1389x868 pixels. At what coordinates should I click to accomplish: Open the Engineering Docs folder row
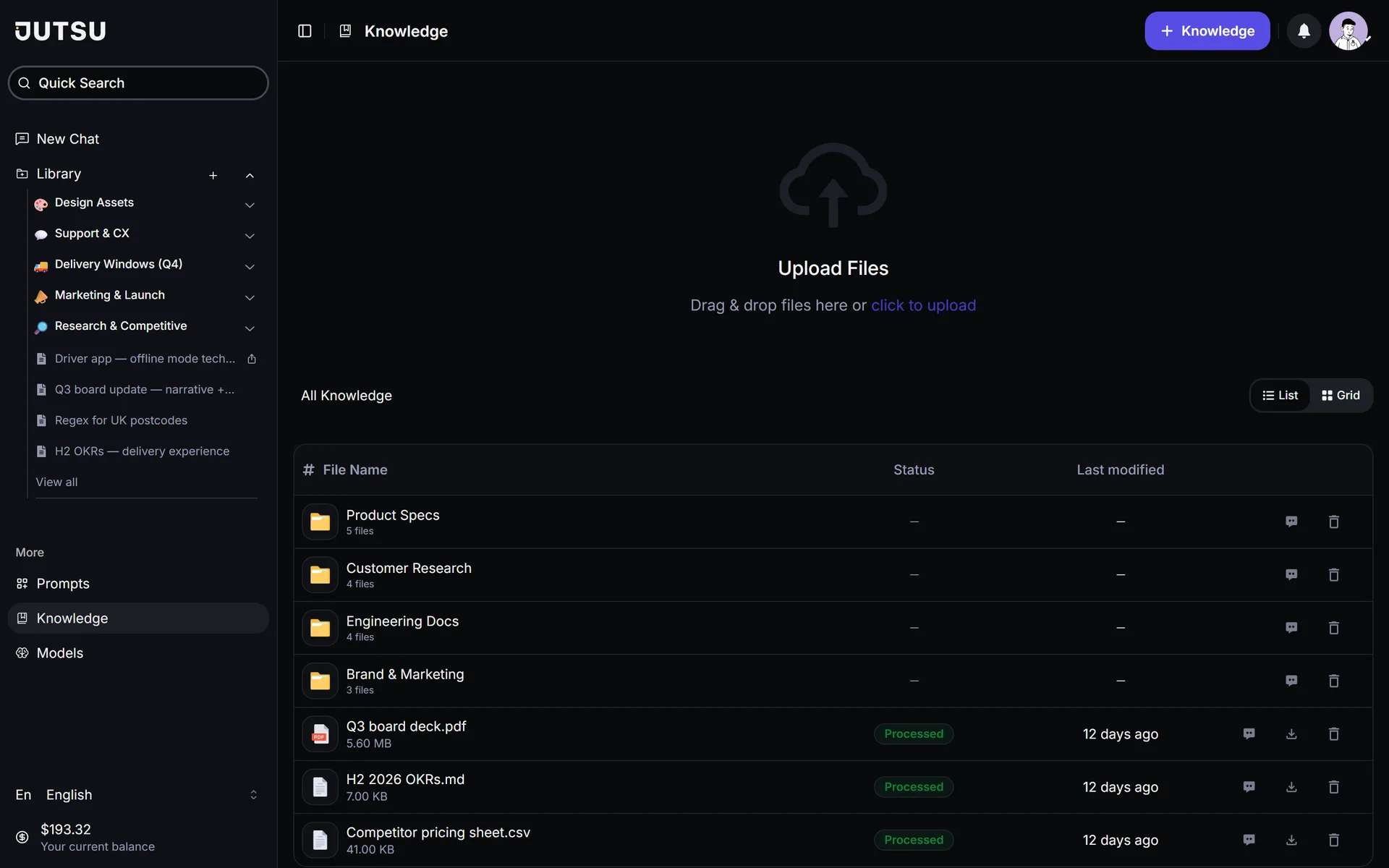pos(833,628)
